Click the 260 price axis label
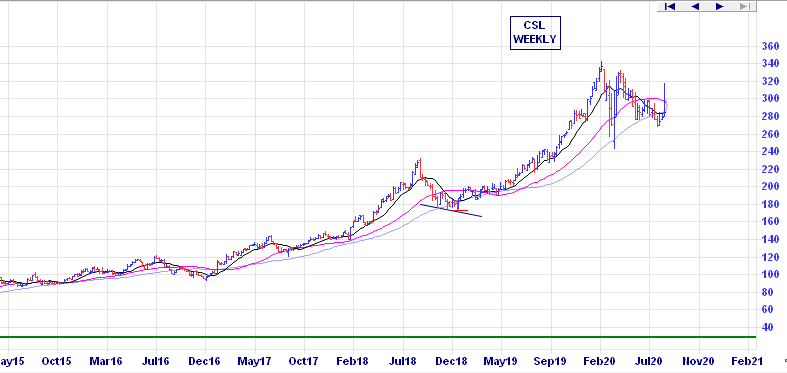The height and width of the screenshot is (373, 787). coord(770,134)
